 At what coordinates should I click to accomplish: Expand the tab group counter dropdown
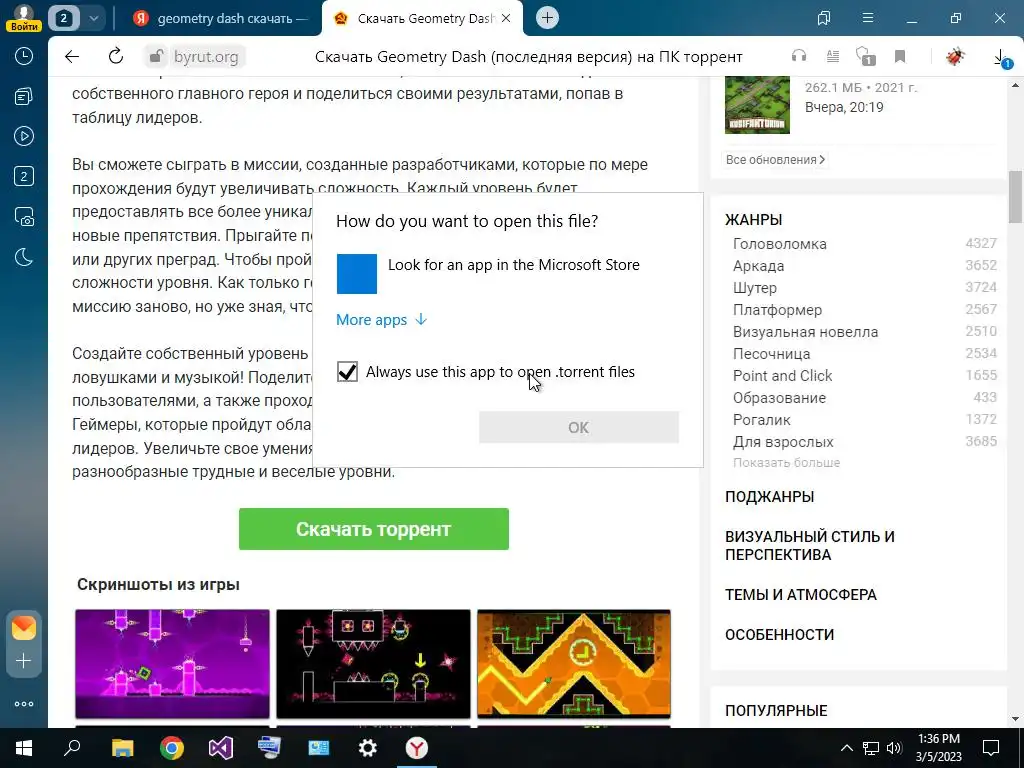click(x=93, y=18)
